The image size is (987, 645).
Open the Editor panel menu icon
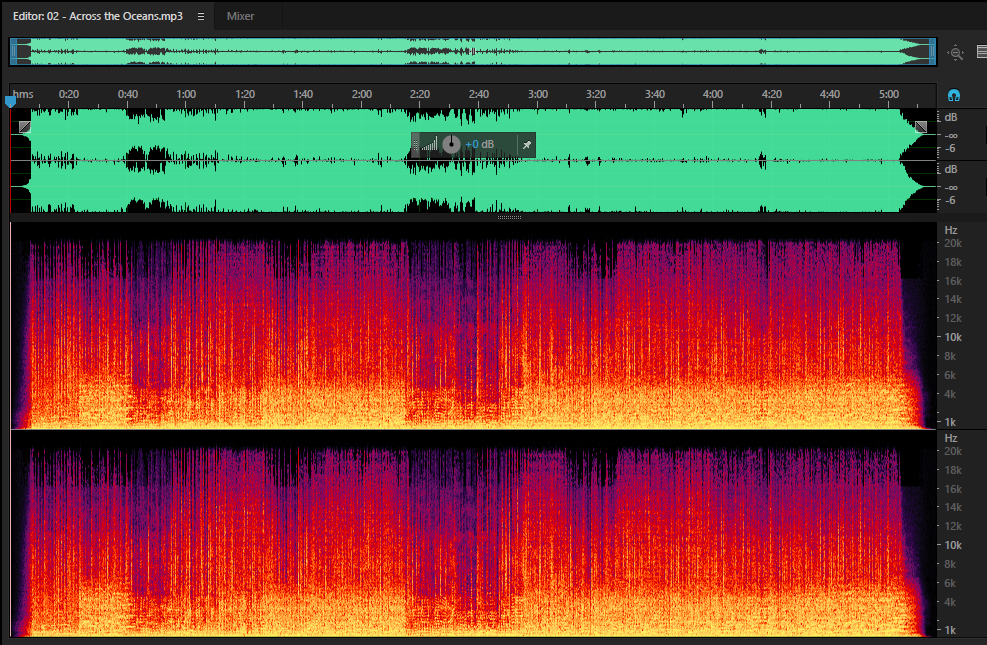coord(201,16)
